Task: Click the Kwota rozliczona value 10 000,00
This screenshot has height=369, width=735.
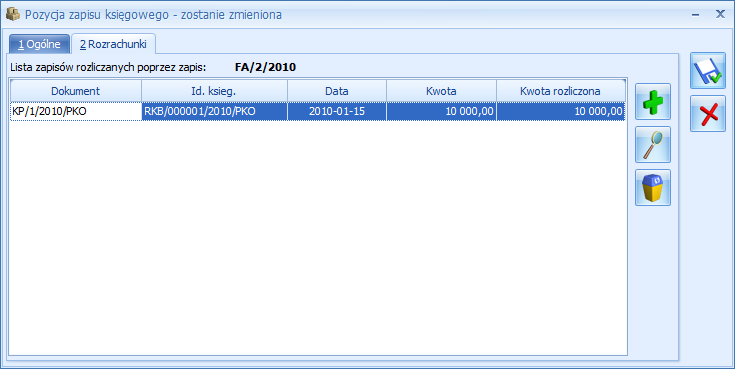Action: click(561, 112)
